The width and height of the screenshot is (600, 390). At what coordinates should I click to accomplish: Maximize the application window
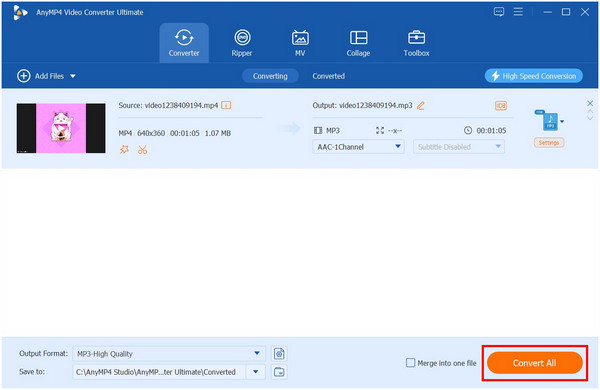coord(566,12)
